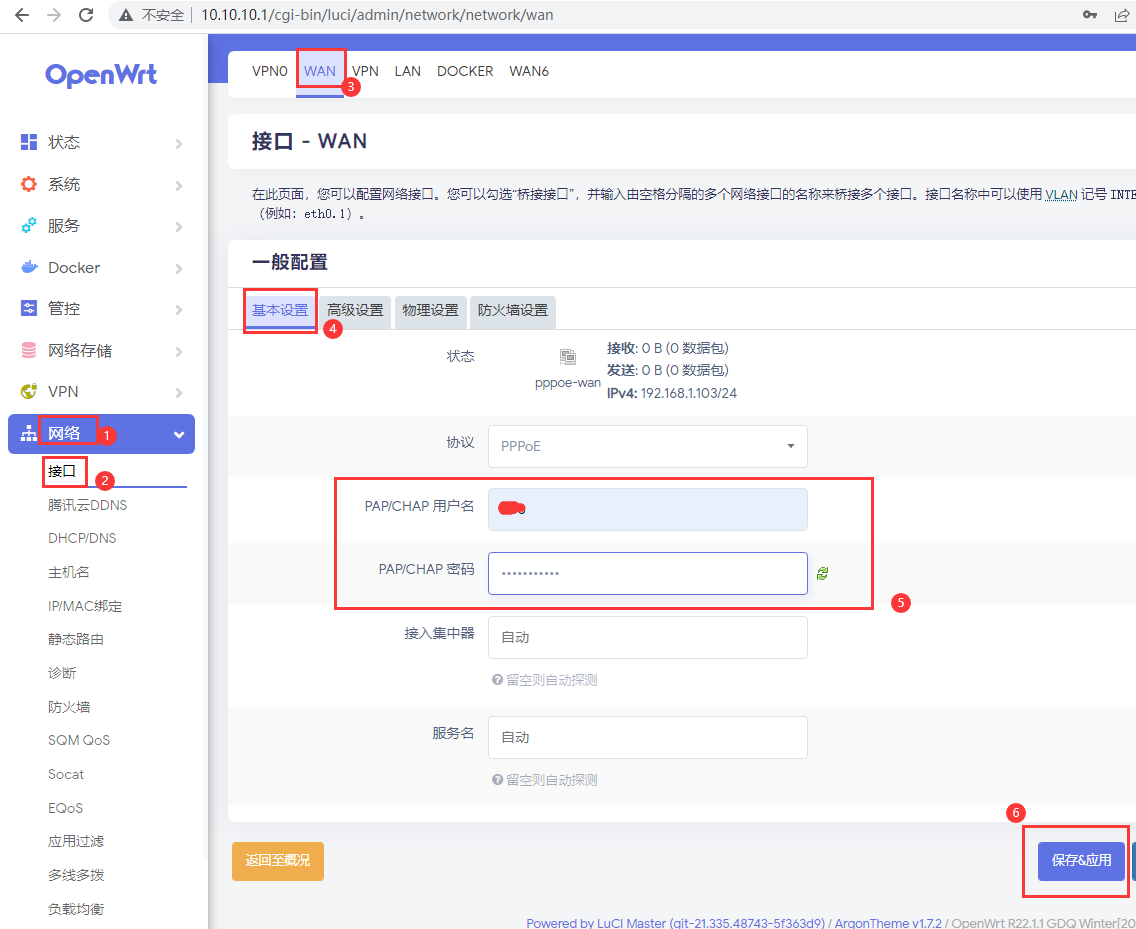This screenshot has height=929, width=1136.
Task: Open the 高级设置 tab
Action: point(355,311)
